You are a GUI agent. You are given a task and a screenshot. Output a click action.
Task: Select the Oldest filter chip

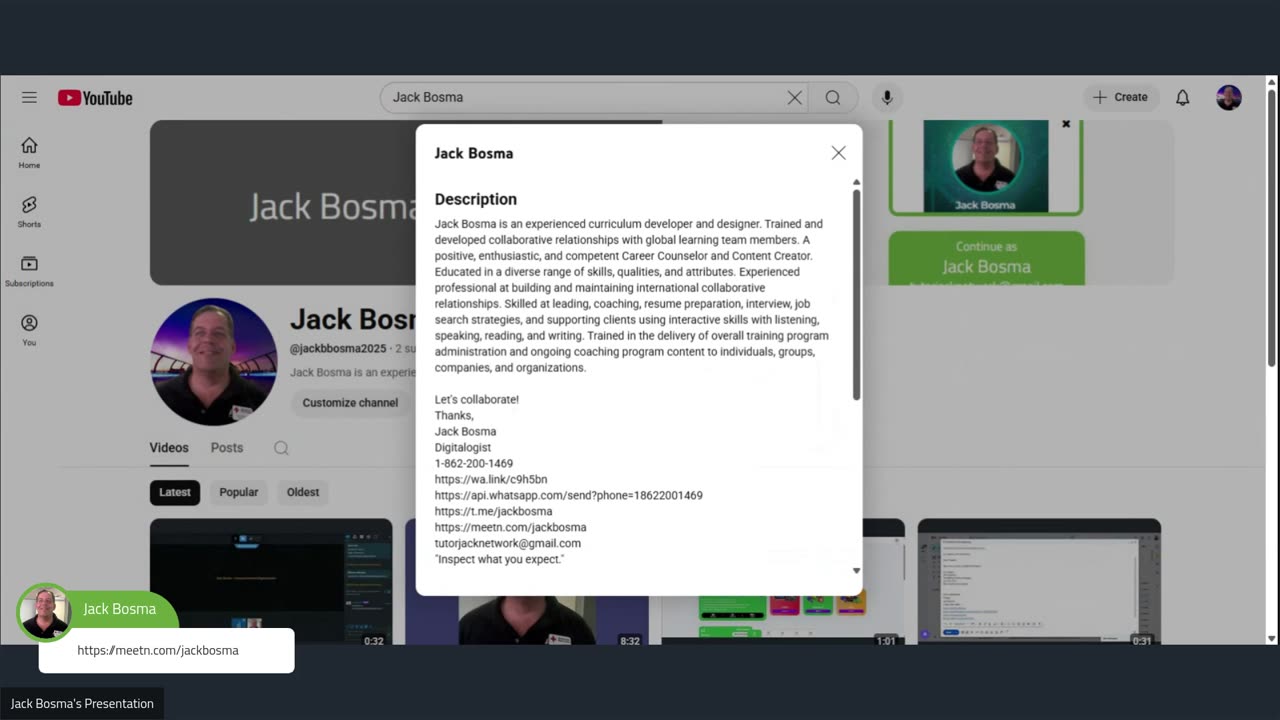point(303,492)
